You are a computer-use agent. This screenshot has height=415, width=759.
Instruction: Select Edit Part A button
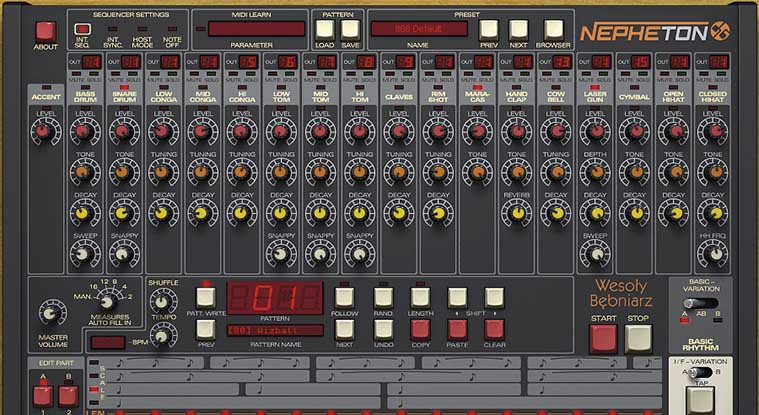43,396
